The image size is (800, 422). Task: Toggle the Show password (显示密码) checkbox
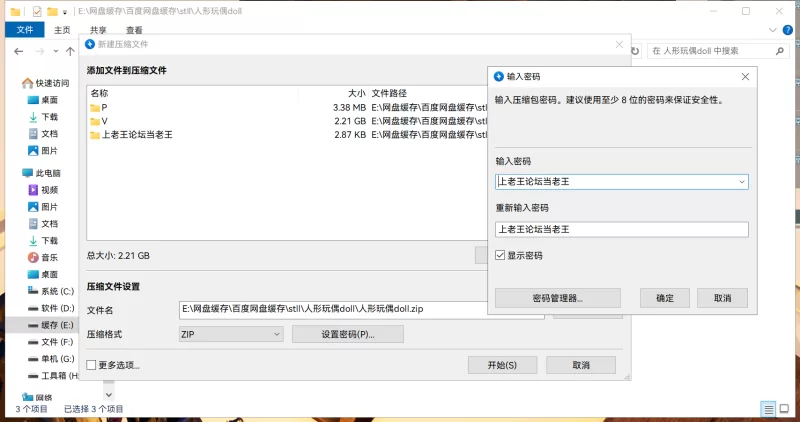500,255
